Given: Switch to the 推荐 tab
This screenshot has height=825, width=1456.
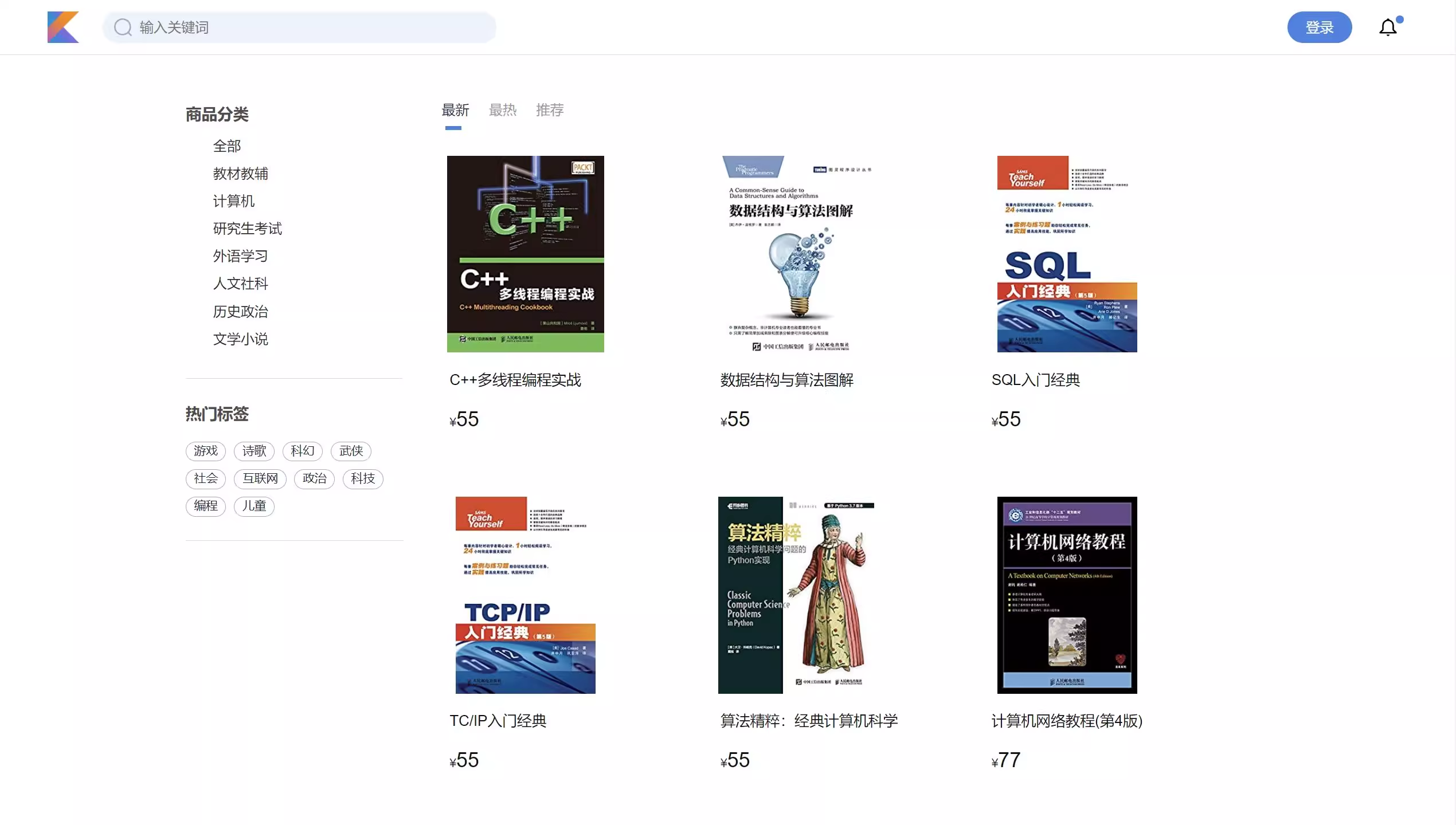Looking at the screenshot, I should 549,109.
